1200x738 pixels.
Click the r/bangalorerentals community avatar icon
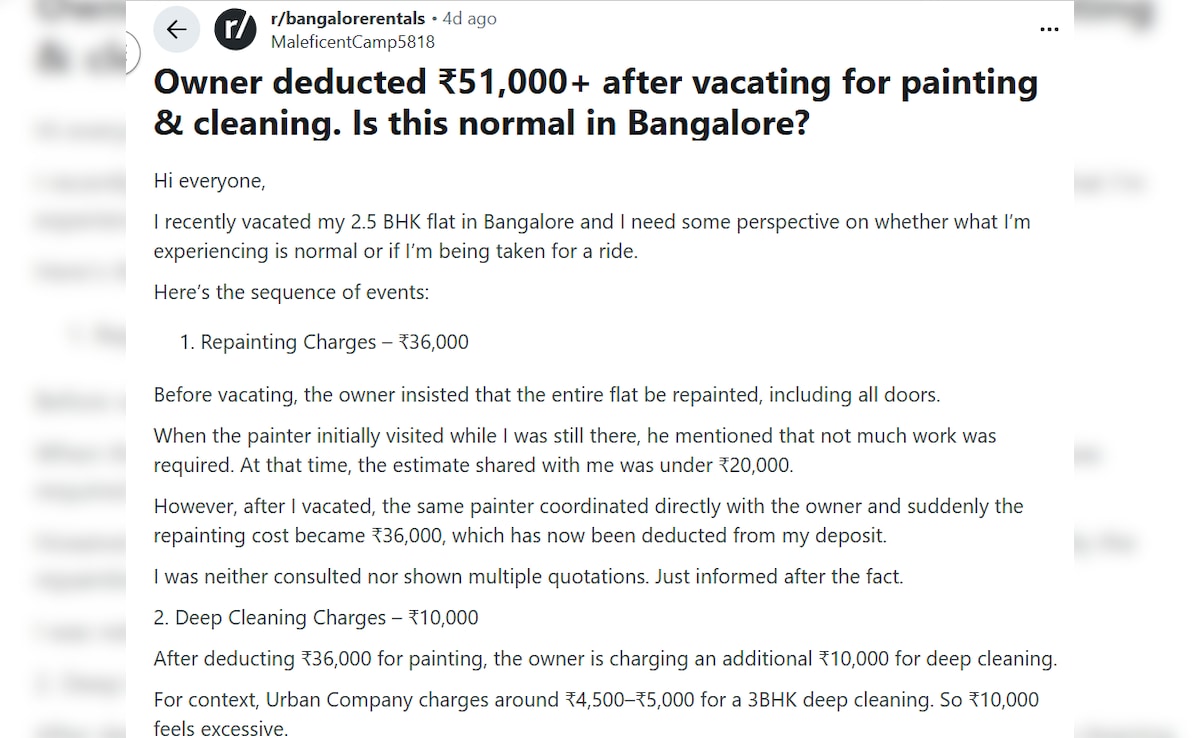235,29
